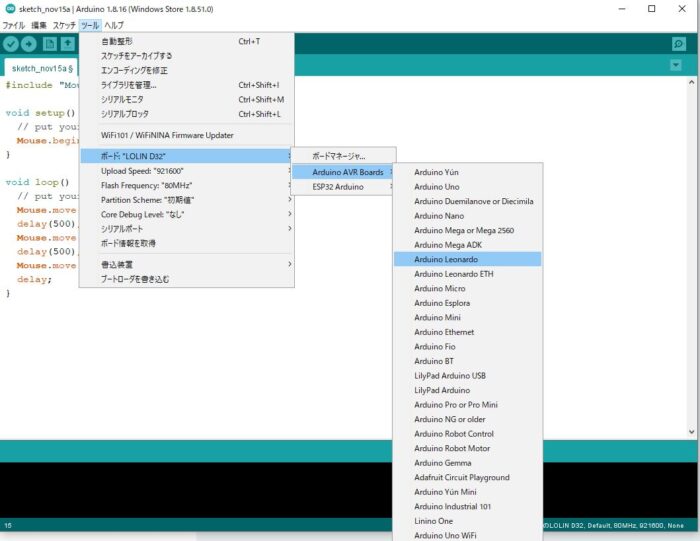The height and width of the screenshot is (541, 700).
Task: Select Arduino Esplora board
Action: pyautogui.click(x=467, y=303)
